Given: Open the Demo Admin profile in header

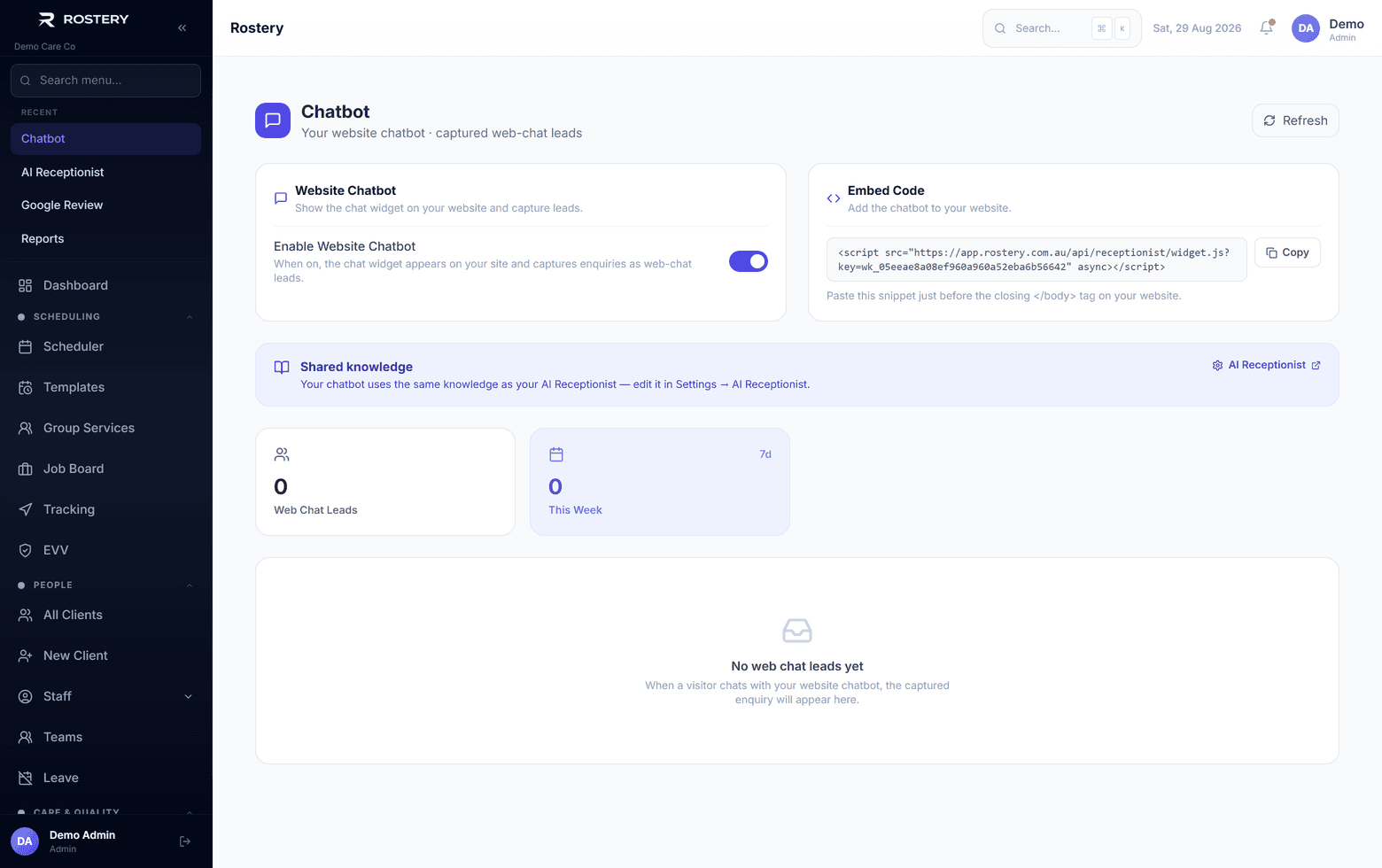Looking at the screenshot, I should [1328, 28].
